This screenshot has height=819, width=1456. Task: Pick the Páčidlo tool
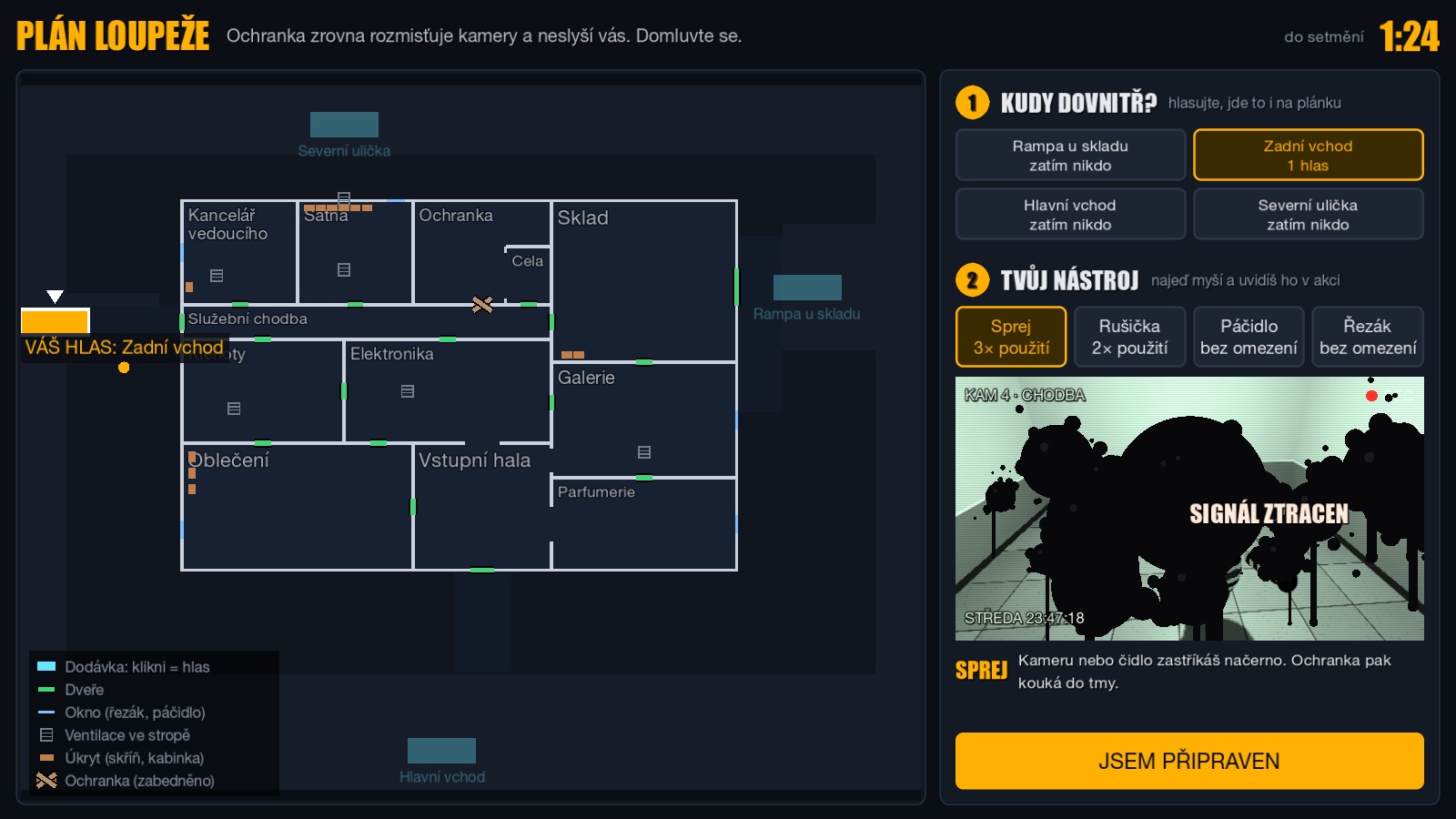click(x=1249, y=337)
